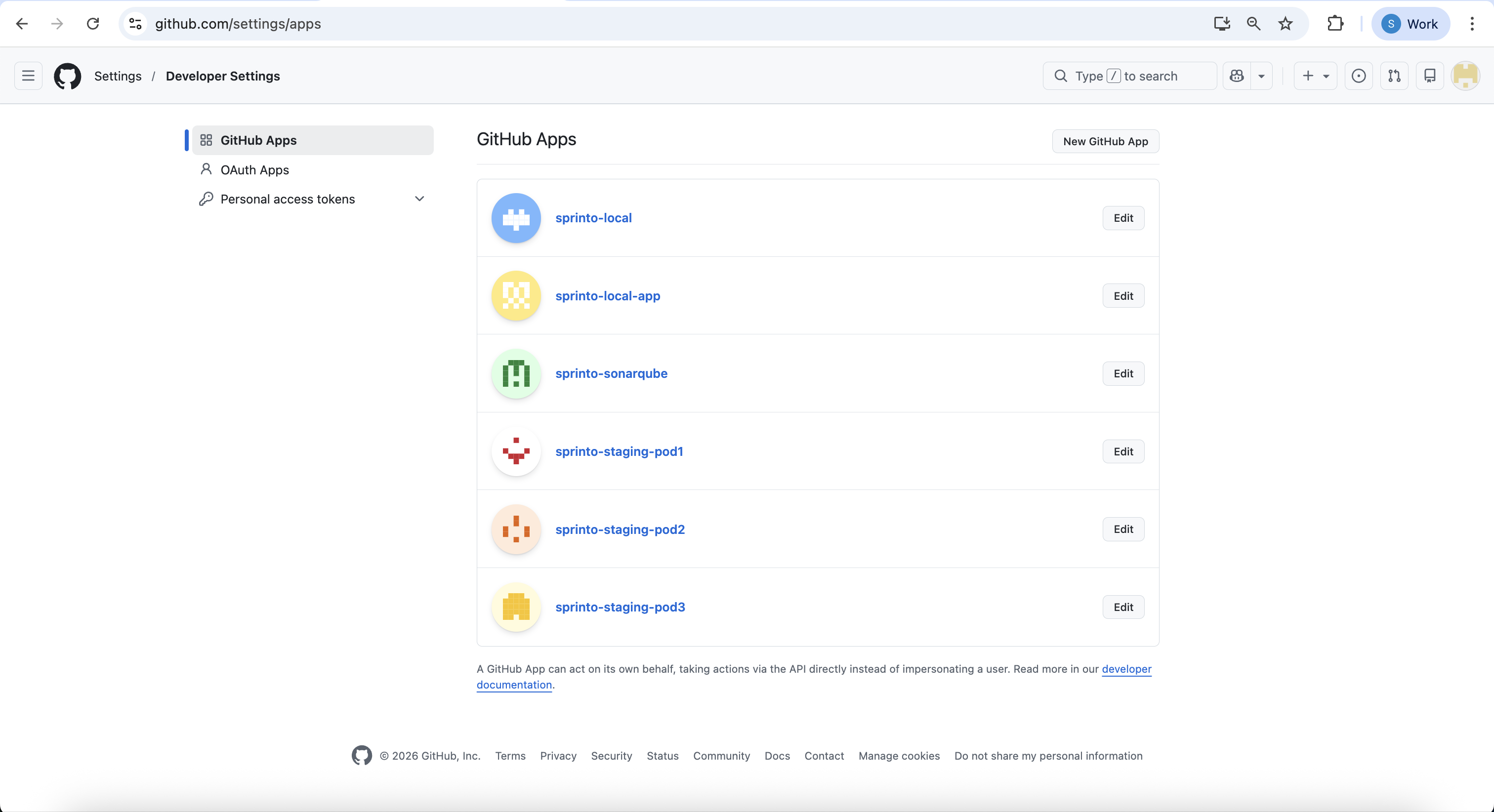The height and width of the screenshot is (812, 1494).
Task: Edit the sprinto-sonarqube app
Action: [1123, 373]
